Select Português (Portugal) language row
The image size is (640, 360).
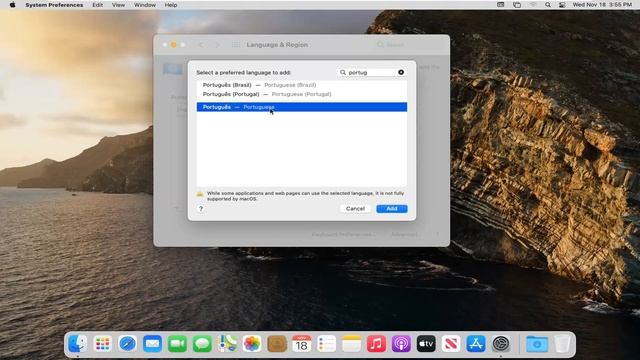click(x=302, y=94)
